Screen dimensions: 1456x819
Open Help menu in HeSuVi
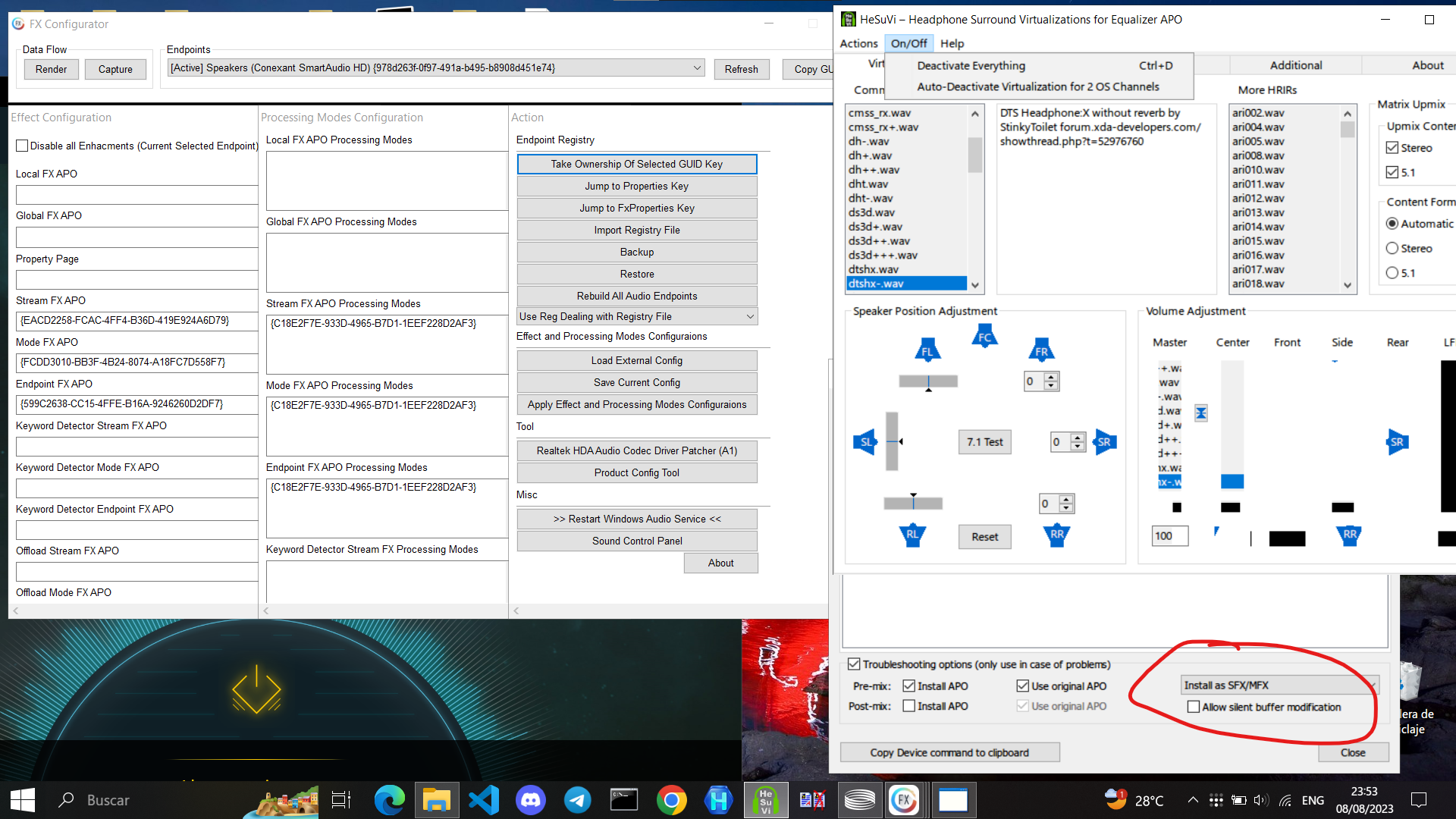952,43
